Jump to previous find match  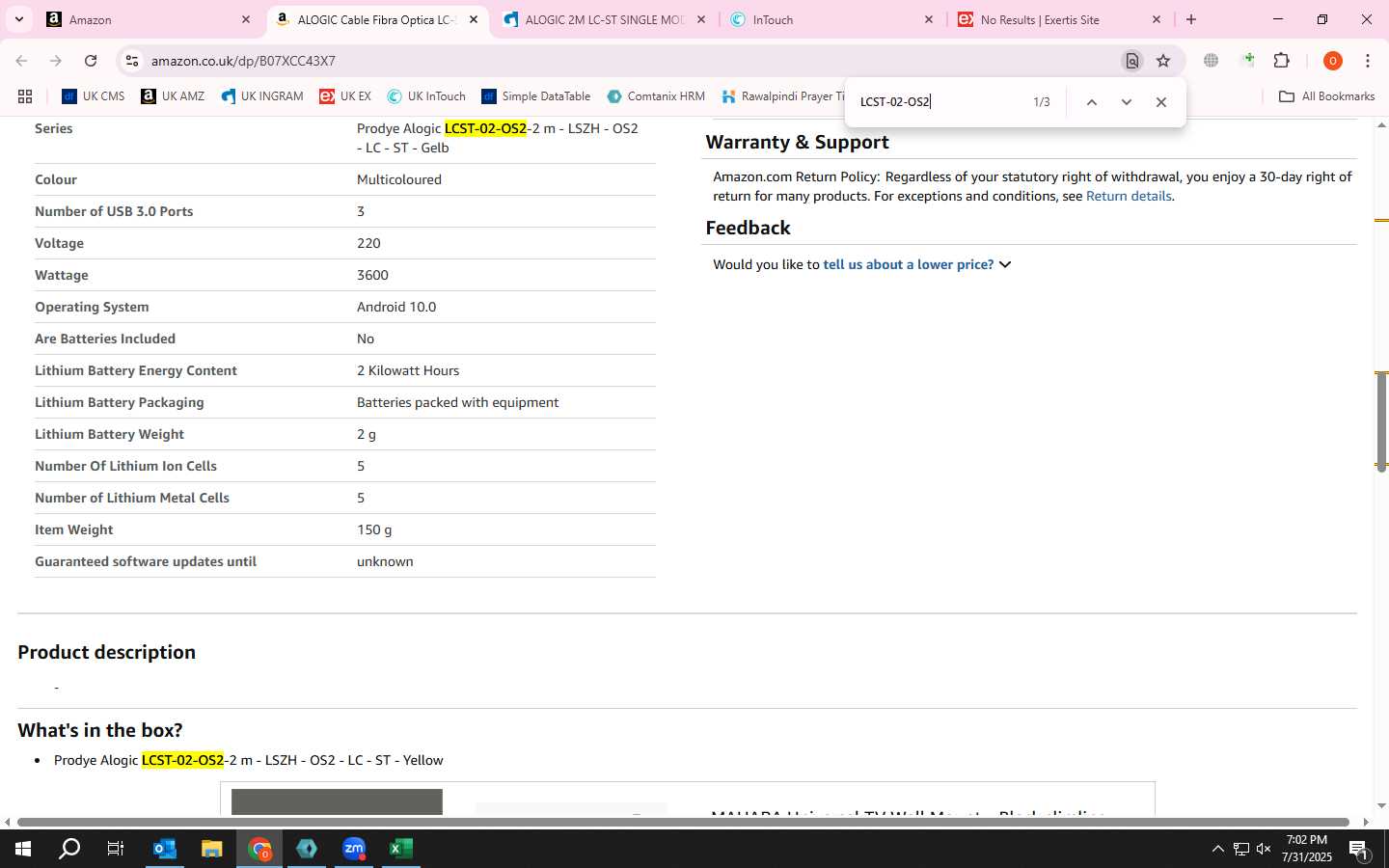(x=1091, y=102)
